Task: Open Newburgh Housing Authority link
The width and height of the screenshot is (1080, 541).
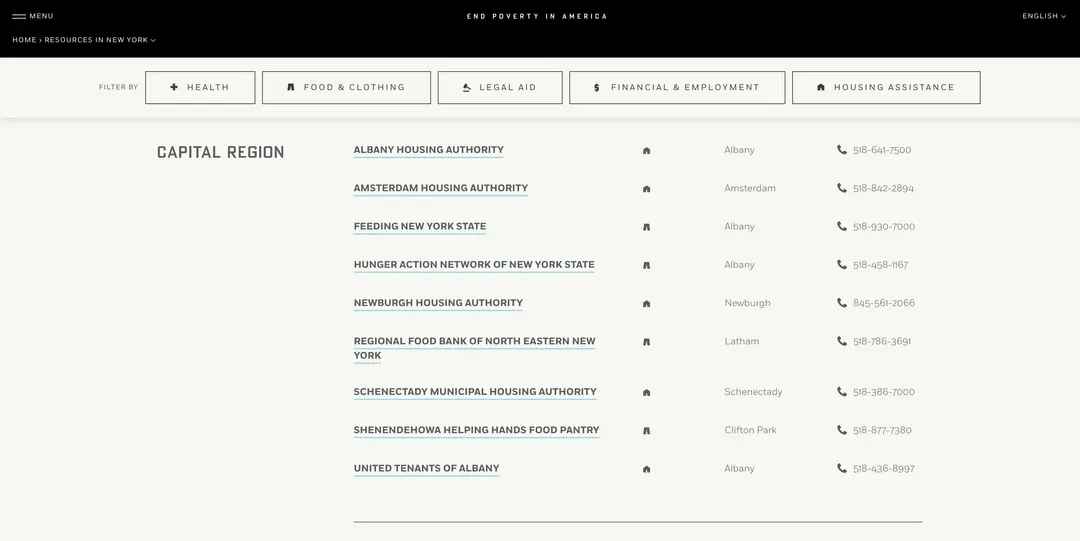Action: (x=438, y=303)
